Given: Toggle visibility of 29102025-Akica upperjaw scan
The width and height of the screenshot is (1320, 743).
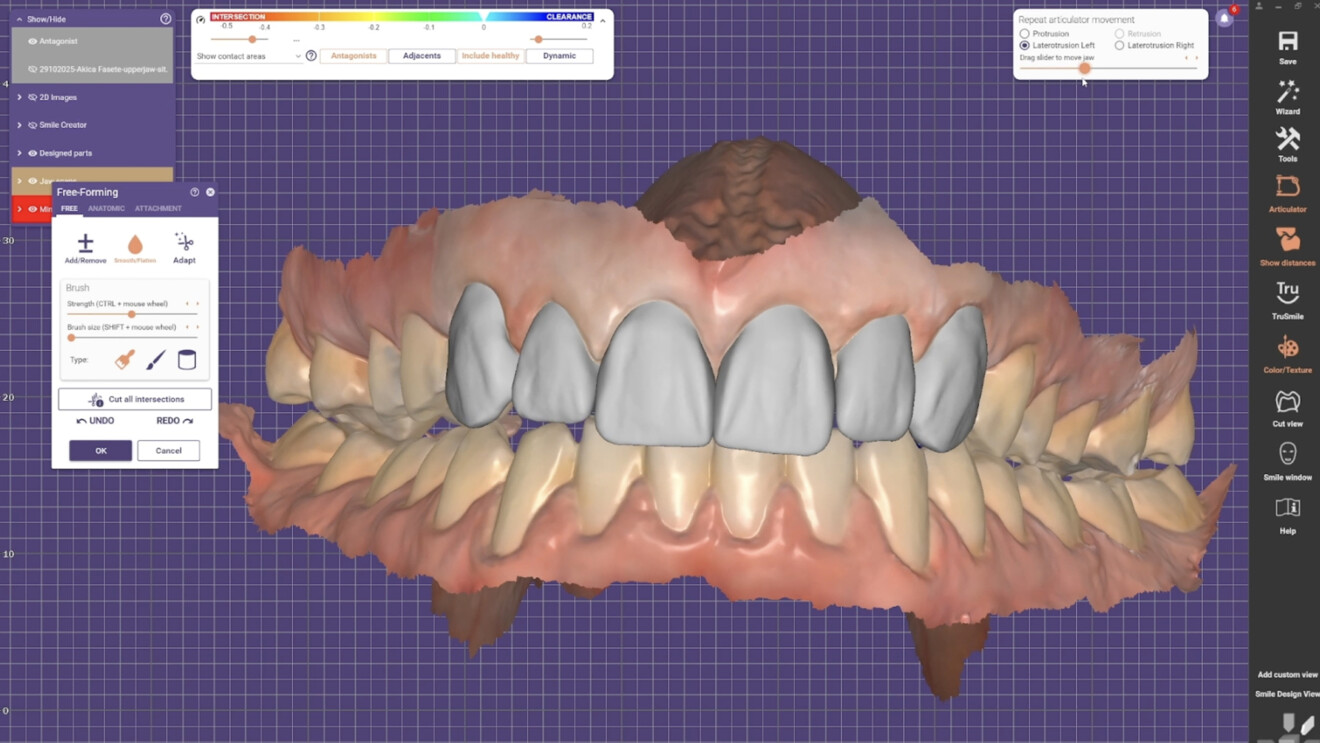Looking at the screenshot, I should point(32,69).
